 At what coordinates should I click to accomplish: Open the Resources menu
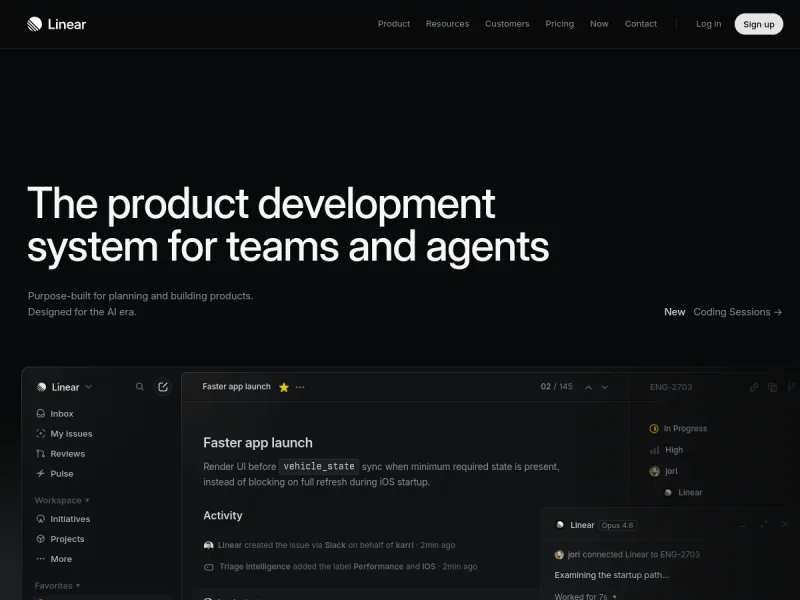tap(447, 24)
